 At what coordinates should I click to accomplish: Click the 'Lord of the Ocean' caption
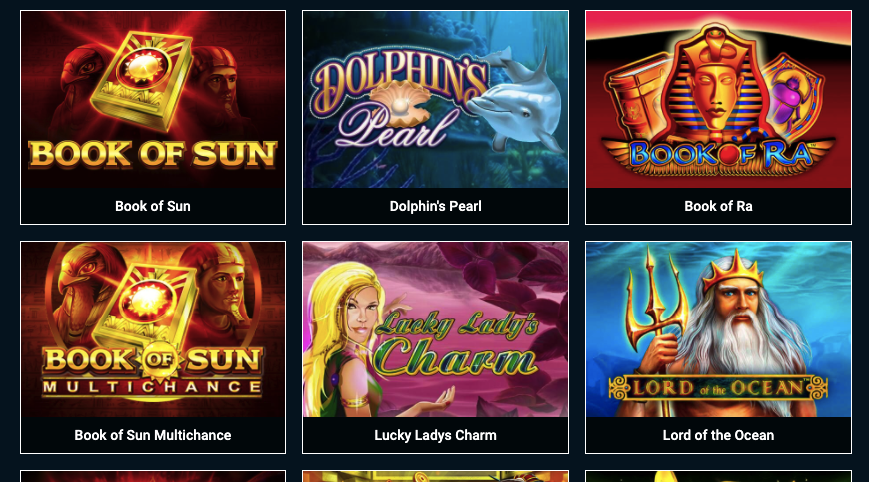tap(718, 435)
